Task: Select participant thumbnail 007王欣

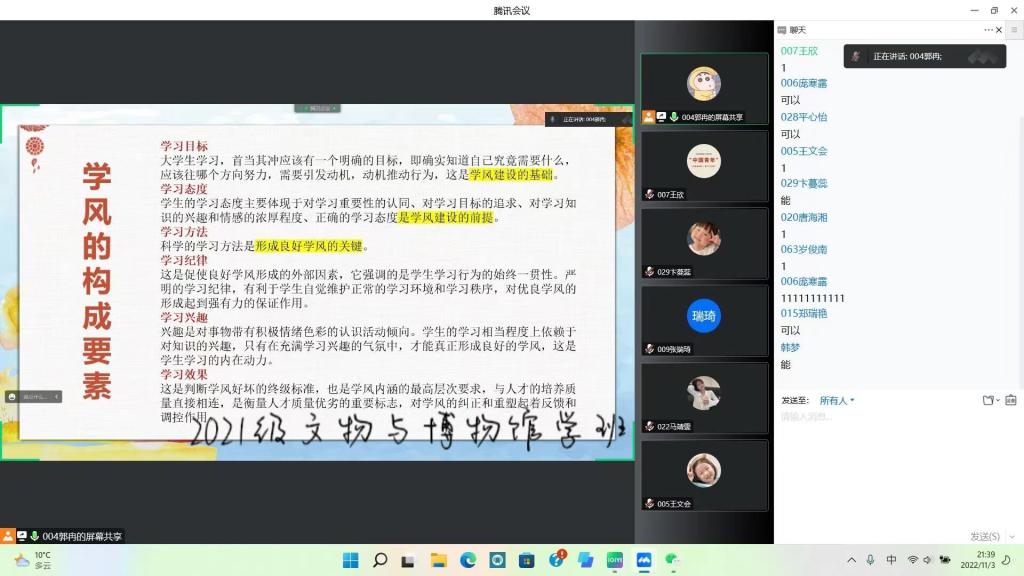Action: [x=704, y=166]
